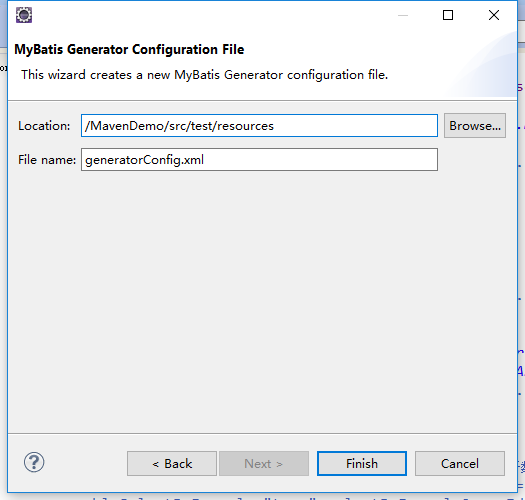Go back with the < Back button

(x=172, y=463)
